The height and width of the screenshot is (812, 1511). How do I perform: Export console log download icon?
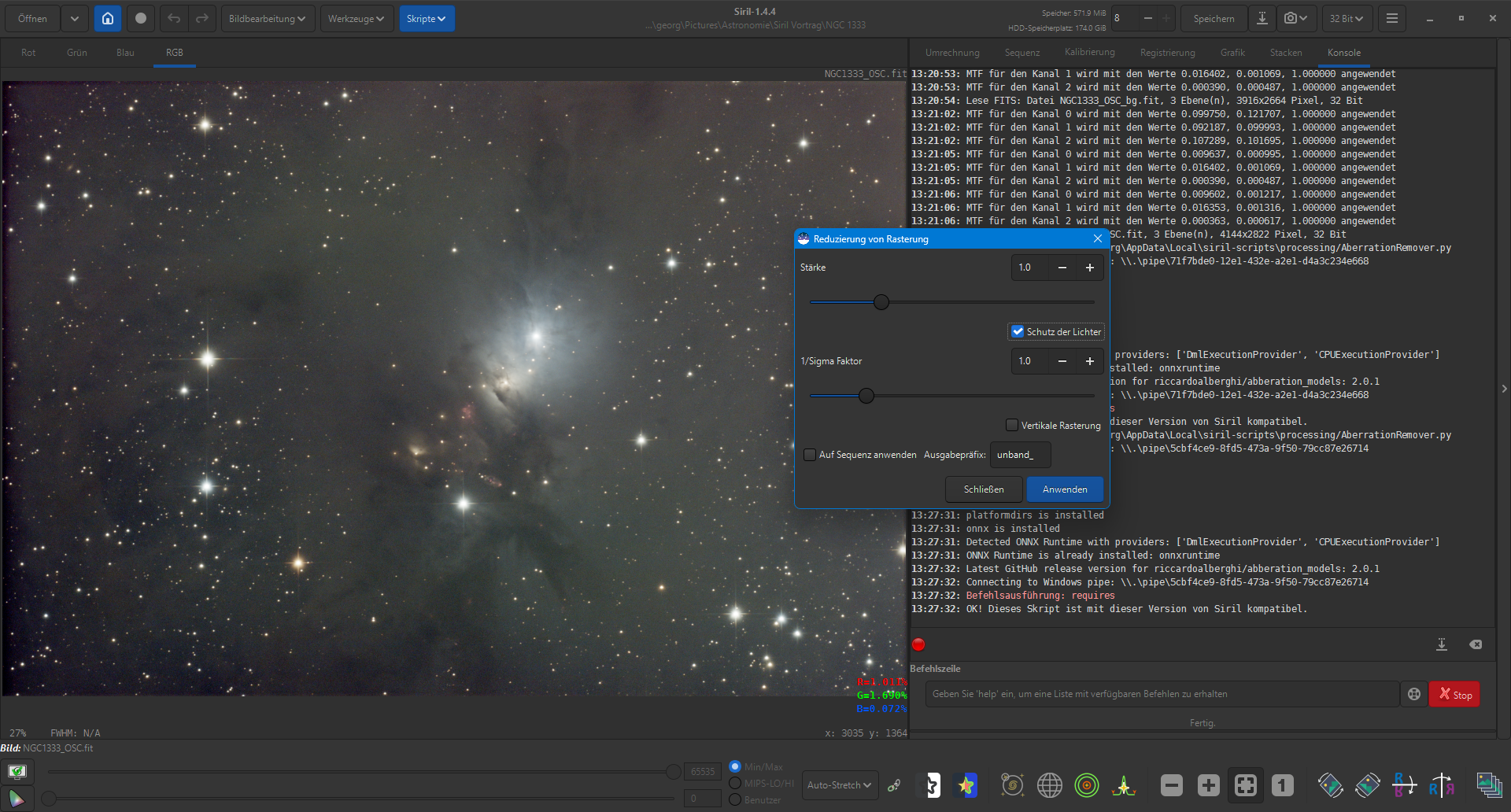tap(1442, 644)
